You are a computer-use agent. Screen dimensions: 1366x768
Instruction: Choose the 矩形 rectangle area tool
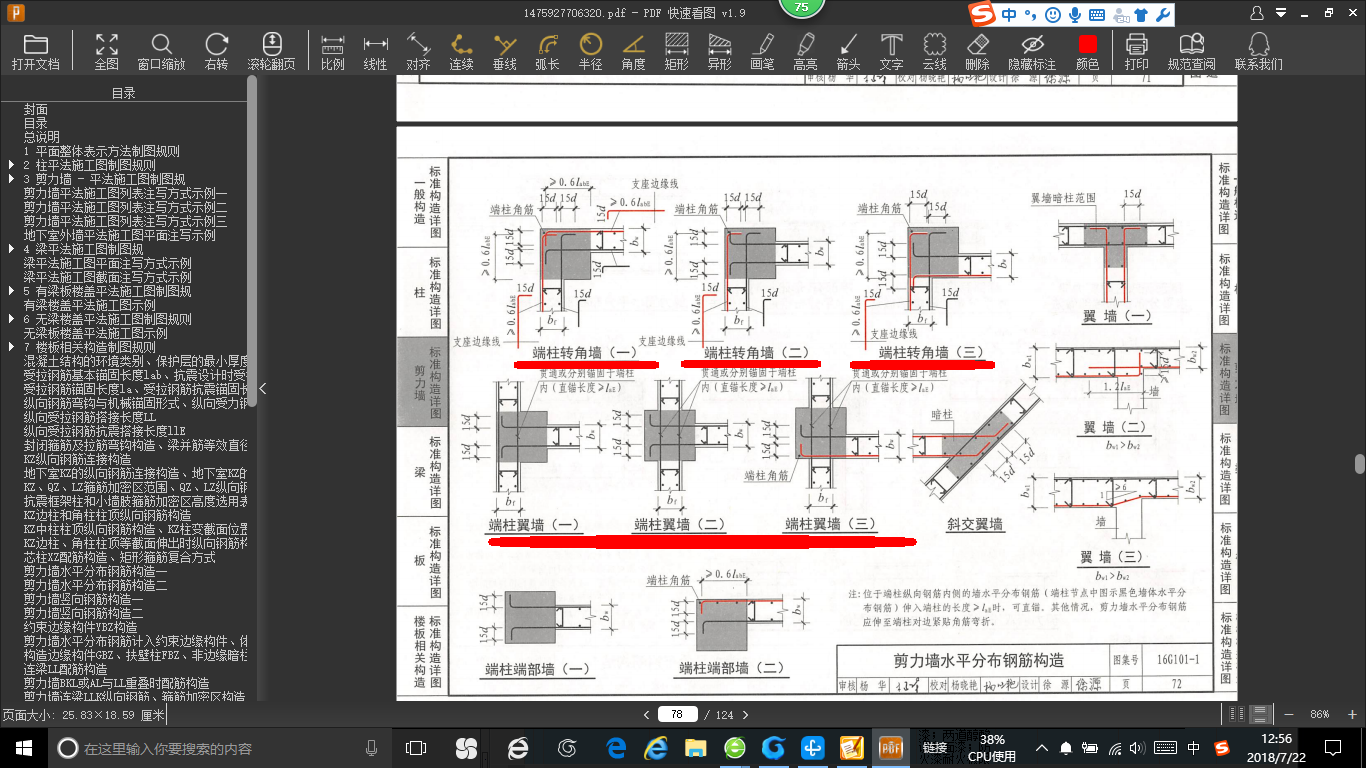pyautogui.click(x=677, y=51)
